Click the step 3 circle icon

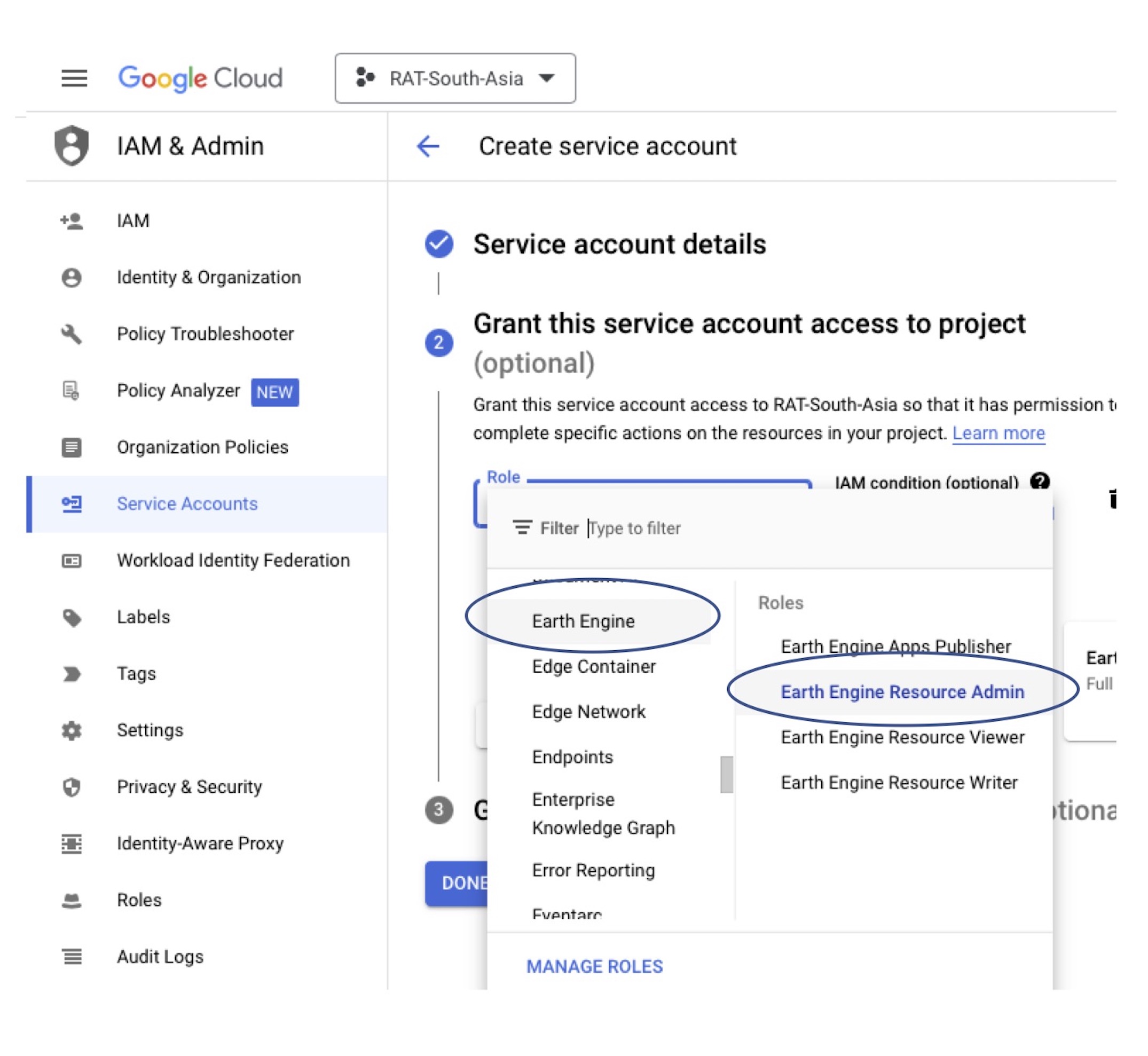click(x=439, y=810)
